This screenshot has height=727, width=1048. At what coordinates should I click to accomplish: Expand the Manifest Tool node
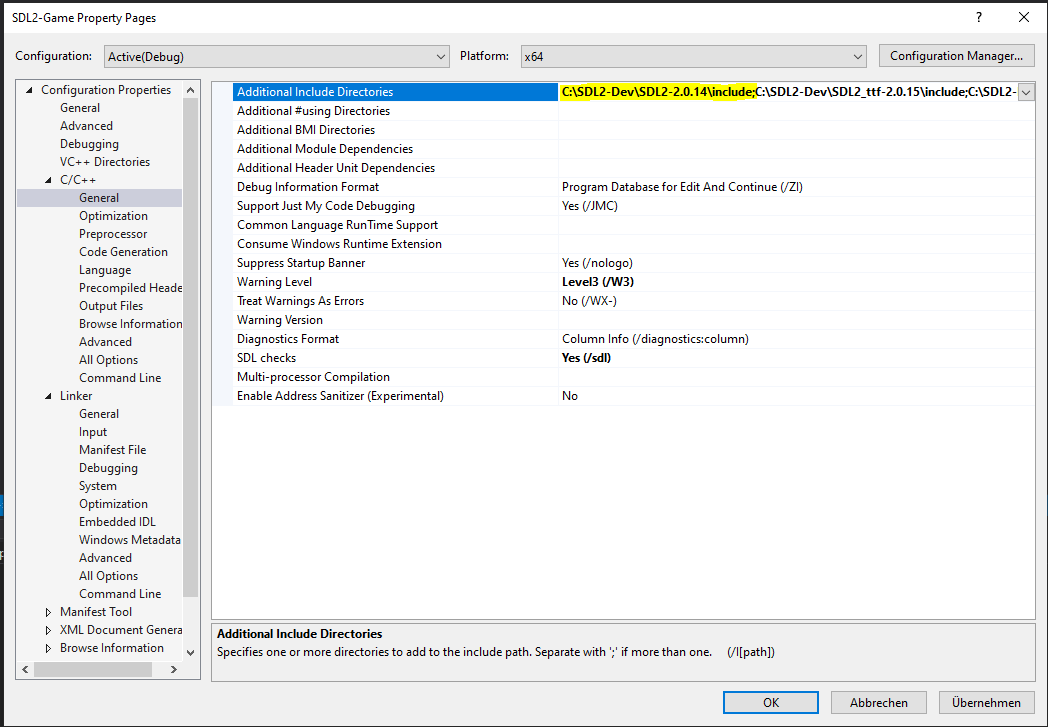[49, 612]
